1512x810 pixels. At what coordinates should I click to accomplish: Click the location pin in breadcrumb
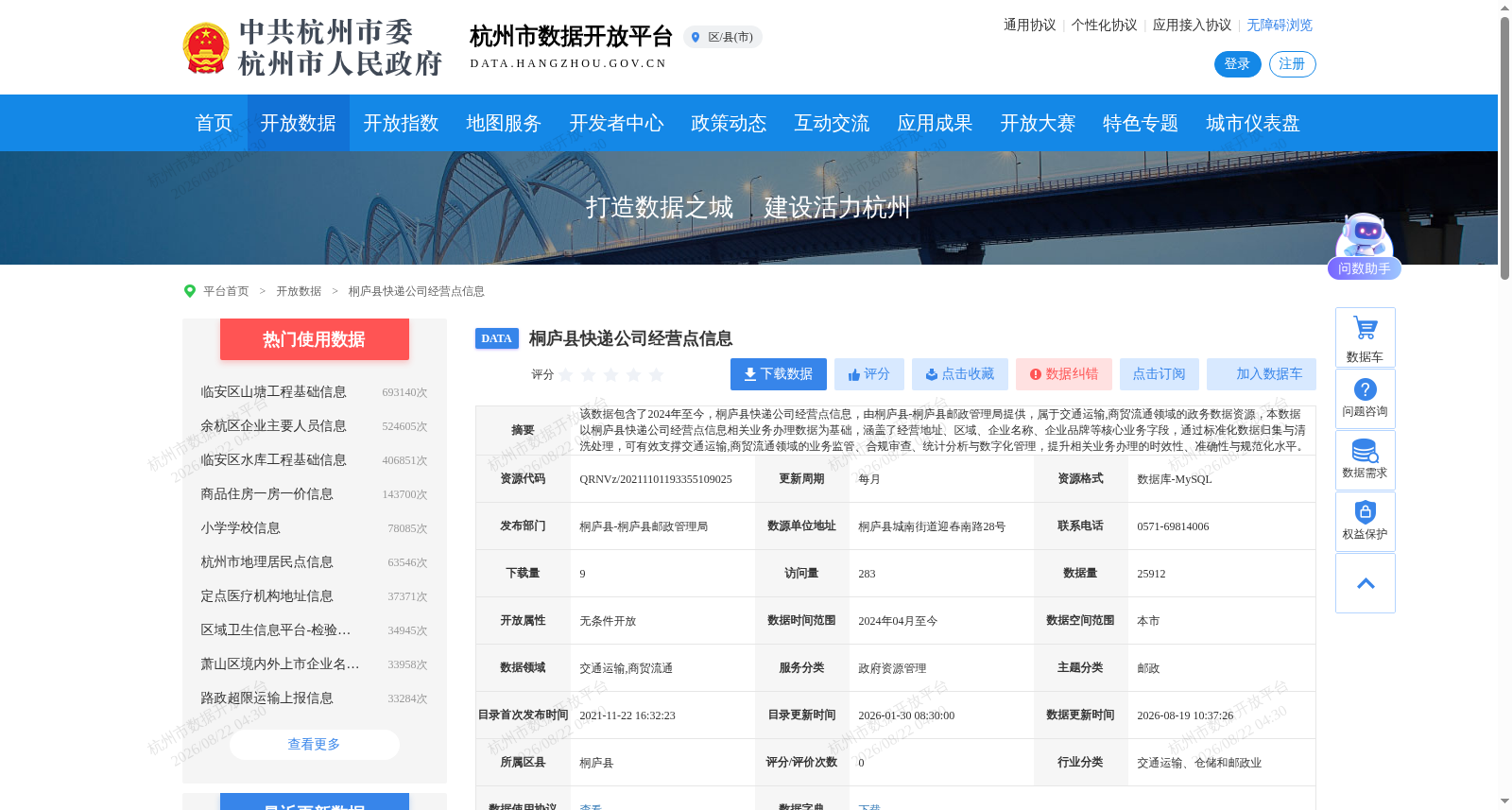click(x=190, y=291)
